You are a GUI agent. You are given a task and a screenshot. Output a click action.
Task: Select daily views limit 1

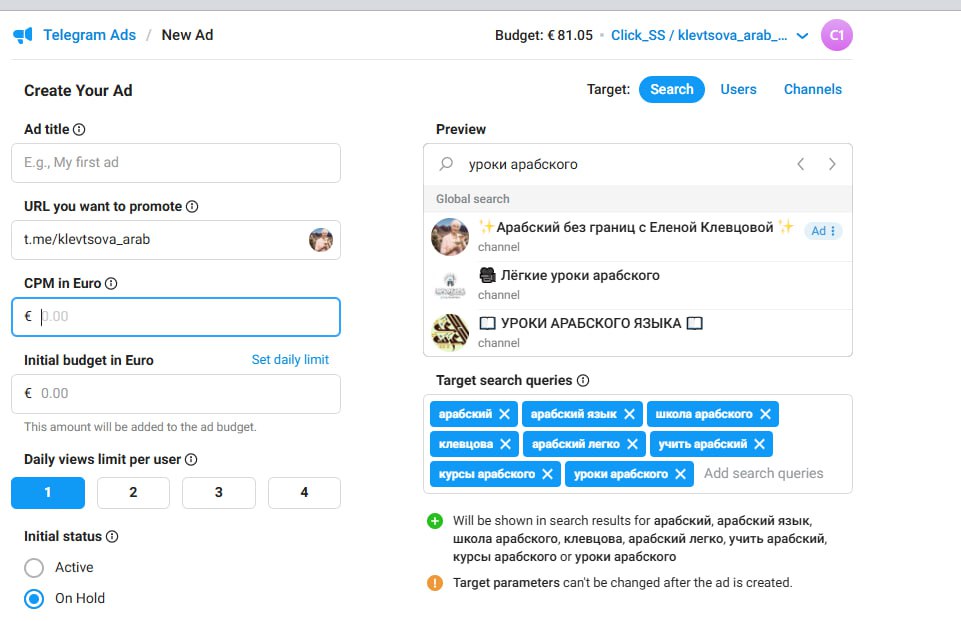pyautogui.click(x=48, y=493)
